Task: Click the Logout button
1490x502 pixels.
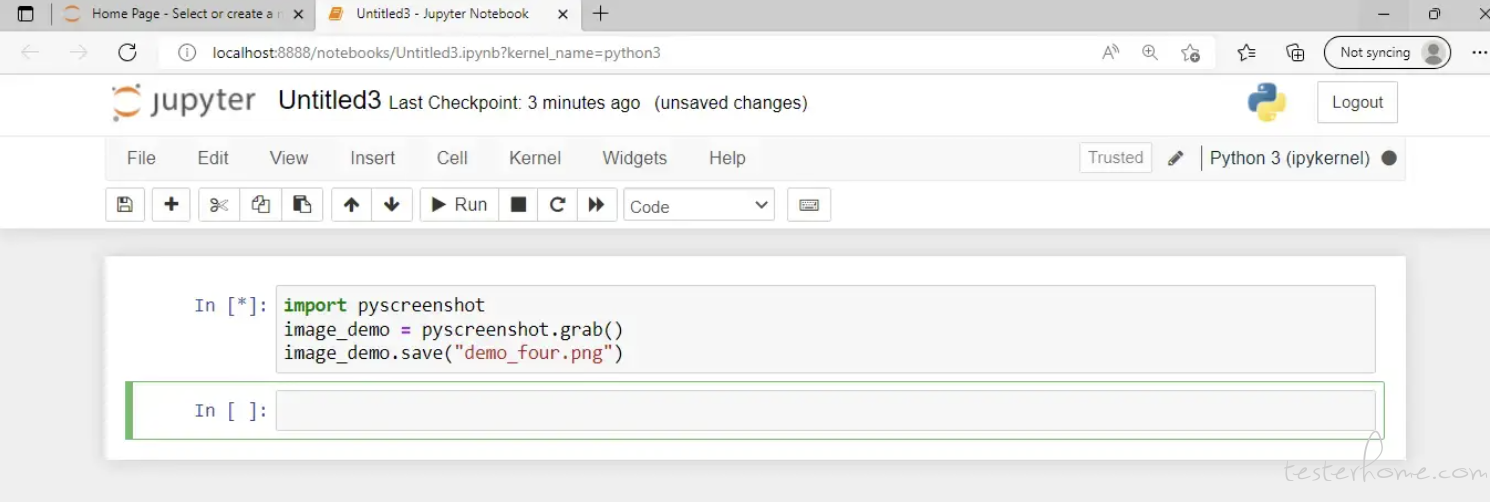Action: [x=1357, y=103]
